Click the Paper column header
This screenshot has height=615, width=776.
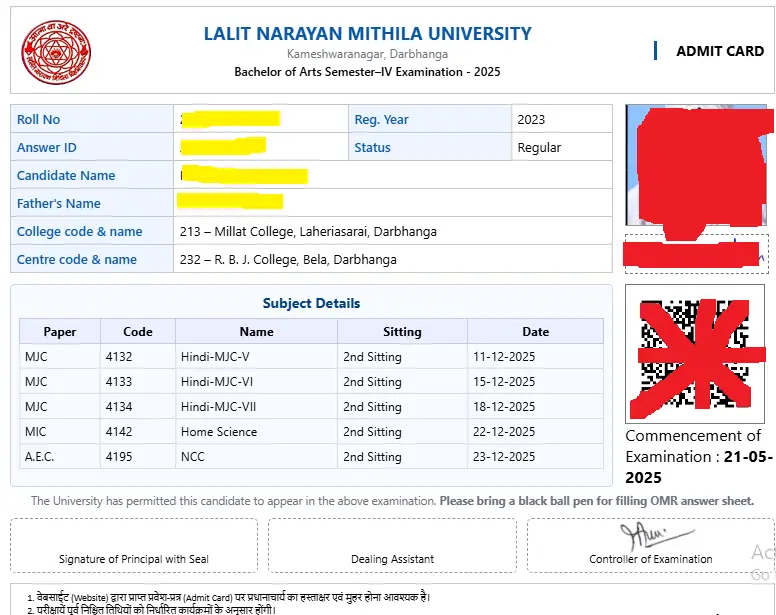tap(59, 331)
